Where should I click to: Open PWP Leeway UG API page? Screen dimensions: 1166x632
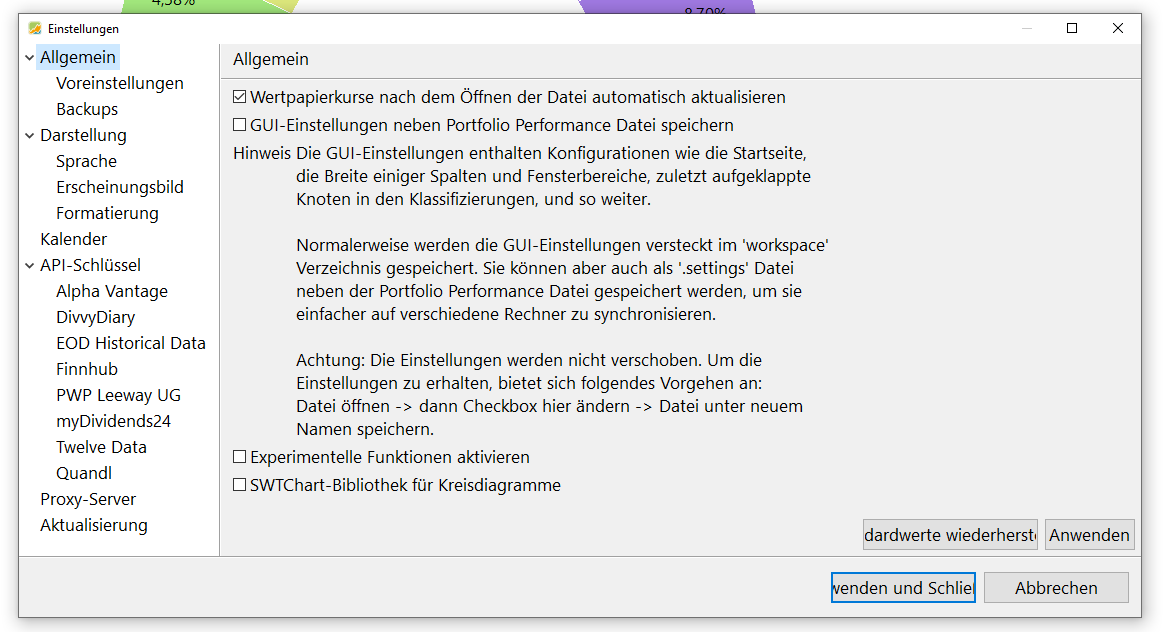pos(118,396)
